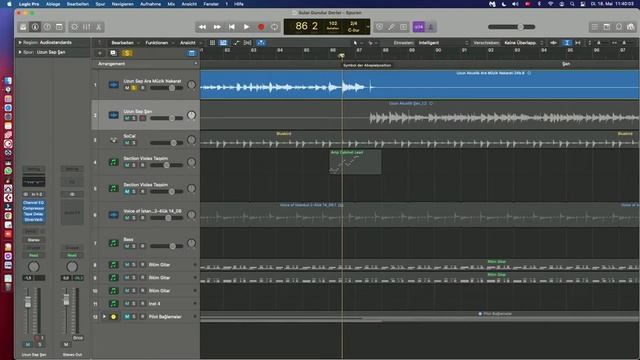Viewport: 640px width, 360px height.
Task: Toggle Cycle mode
Action: click(275, 27)
